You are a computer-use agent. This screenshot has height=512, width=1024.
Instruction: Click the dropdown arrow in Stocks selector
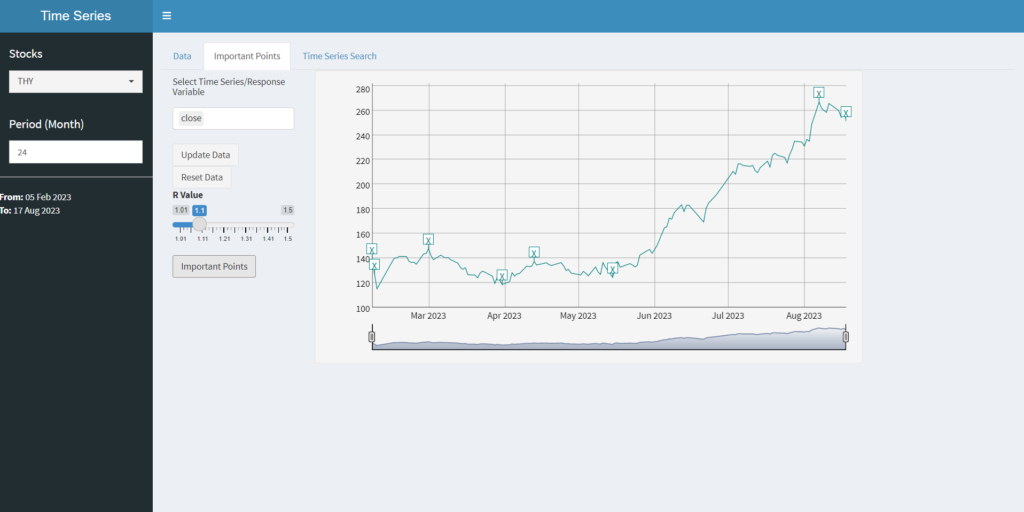click(131, 82)
